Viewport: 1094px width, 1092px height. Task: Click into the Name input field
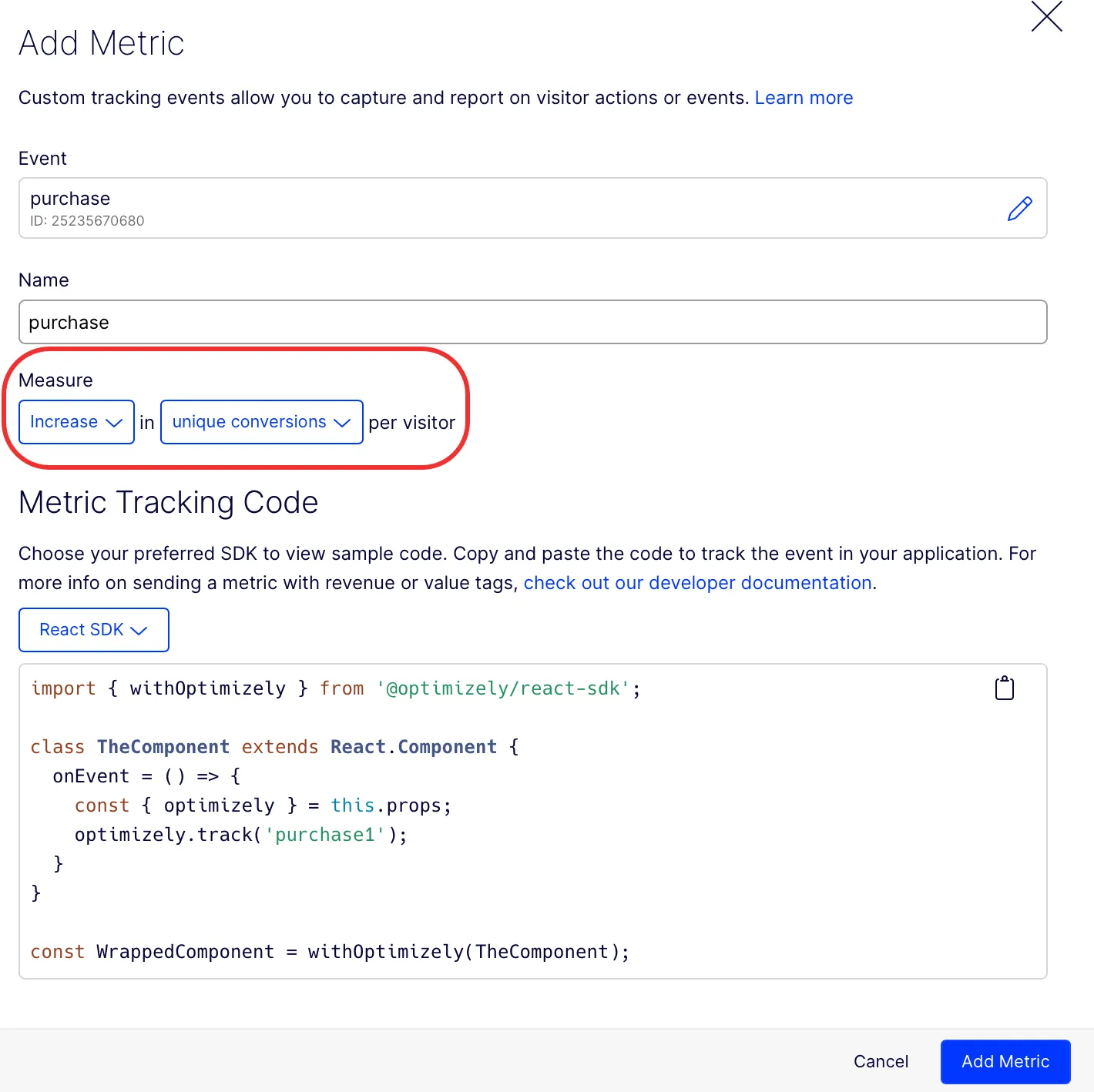coord(533,322)
